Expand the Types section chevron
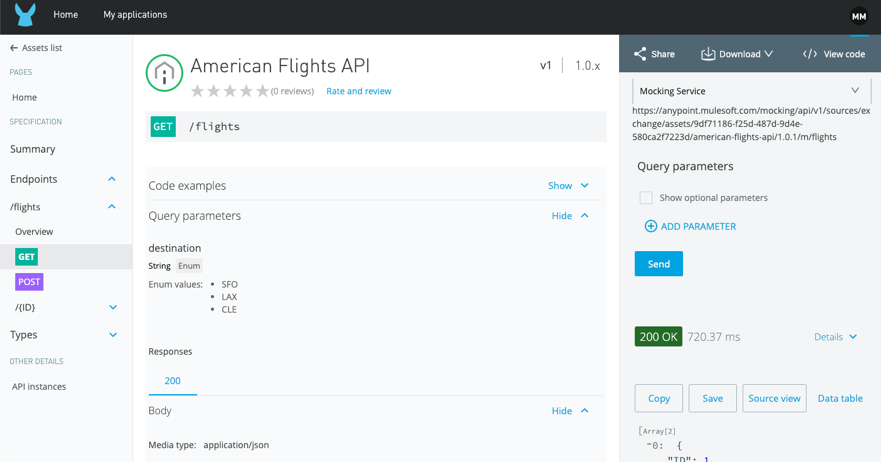The image size is (881, 462). coord(113,335)
